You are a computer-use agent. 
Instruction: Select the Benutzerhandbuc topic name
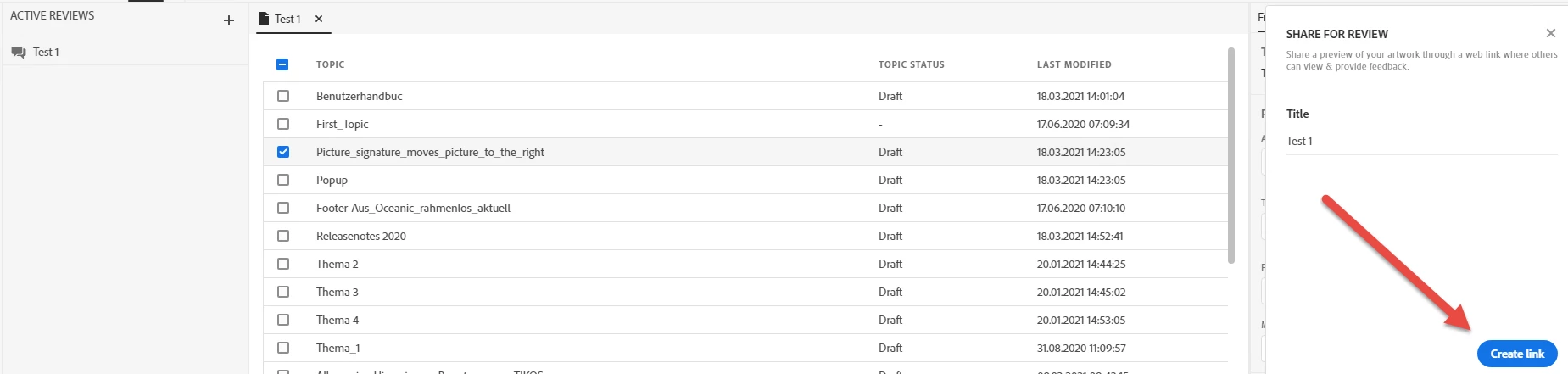click(360, 96)
